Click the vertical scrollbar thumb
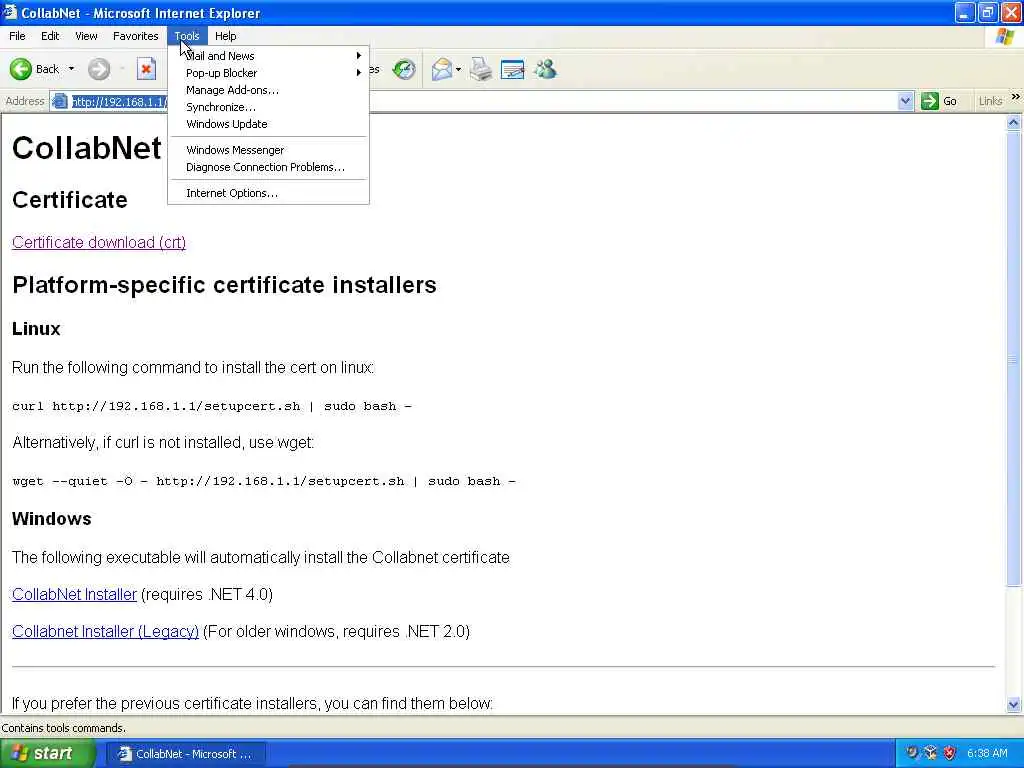The height and width of the screenshot is (768, 1024). click(1014, 358)
